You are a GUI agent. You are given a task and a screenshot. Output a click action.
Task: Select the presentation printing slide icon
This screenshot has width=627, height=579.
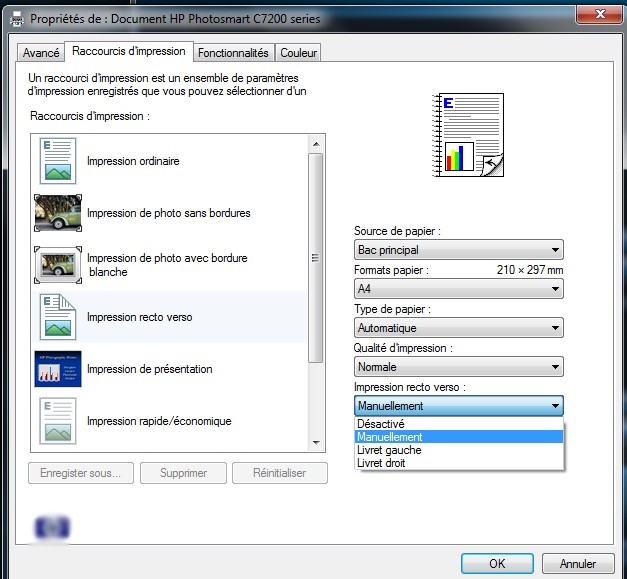(x=58, y=369)
